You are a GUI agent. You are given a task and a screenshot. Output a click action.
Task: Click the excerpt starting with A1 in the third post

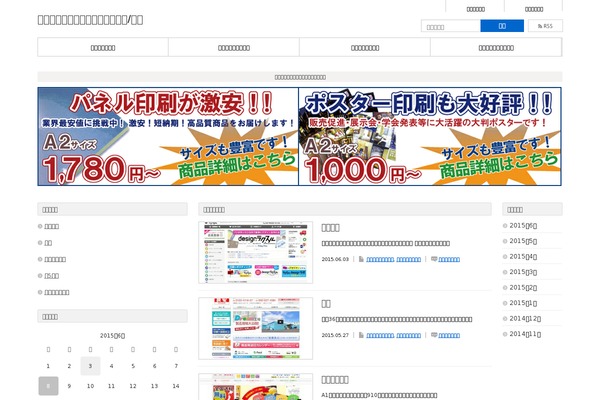click(x=379, y=395)
